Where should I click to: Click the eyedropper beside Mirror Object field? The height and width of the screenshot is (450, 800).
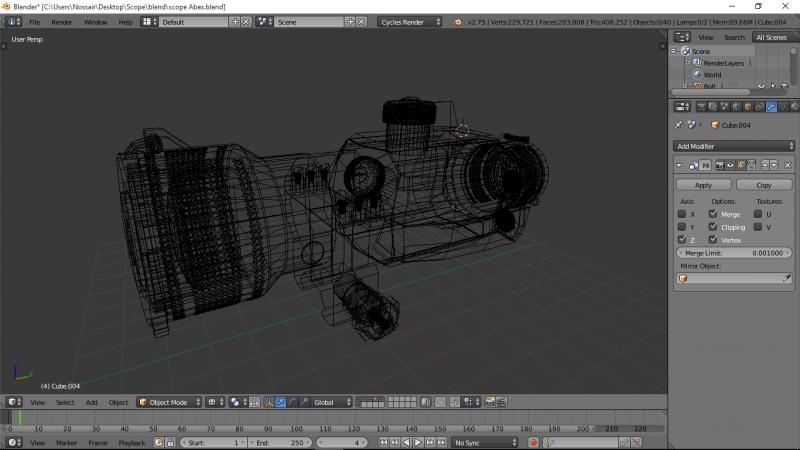point(787,278)
